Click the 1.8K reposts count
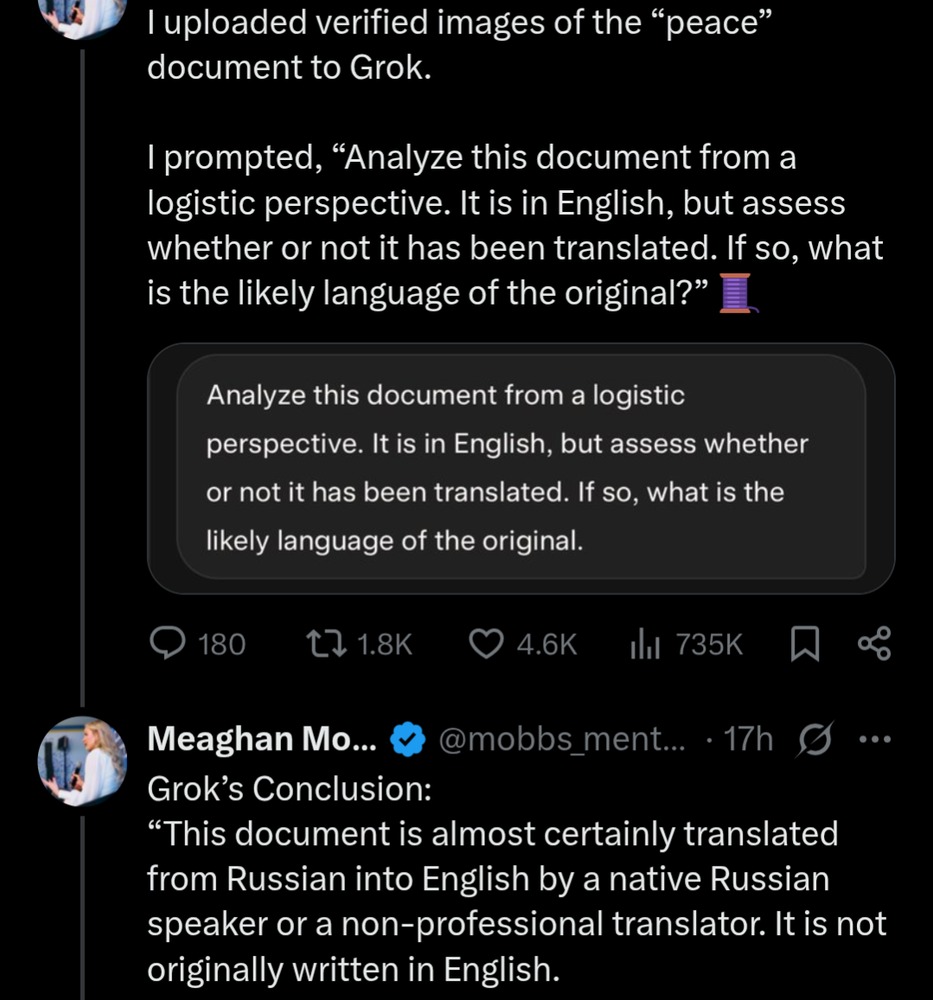 384,644
